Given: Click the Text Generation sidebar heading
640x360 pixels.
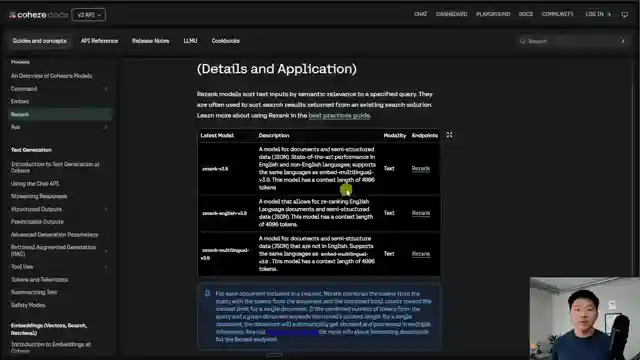Looking at the screenshot, I should pyautogui.click(x=31, y=150).
